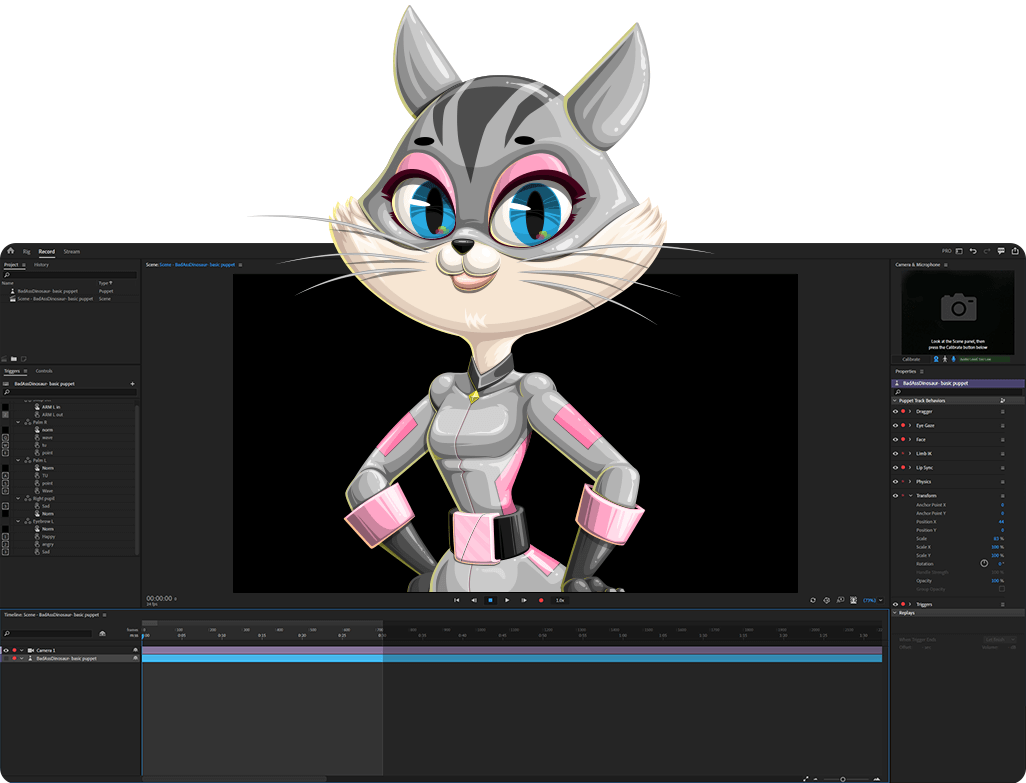Screen dimensions: 1026x783
Task: Expand the Eye Gaze behavior
Action: 910,425
